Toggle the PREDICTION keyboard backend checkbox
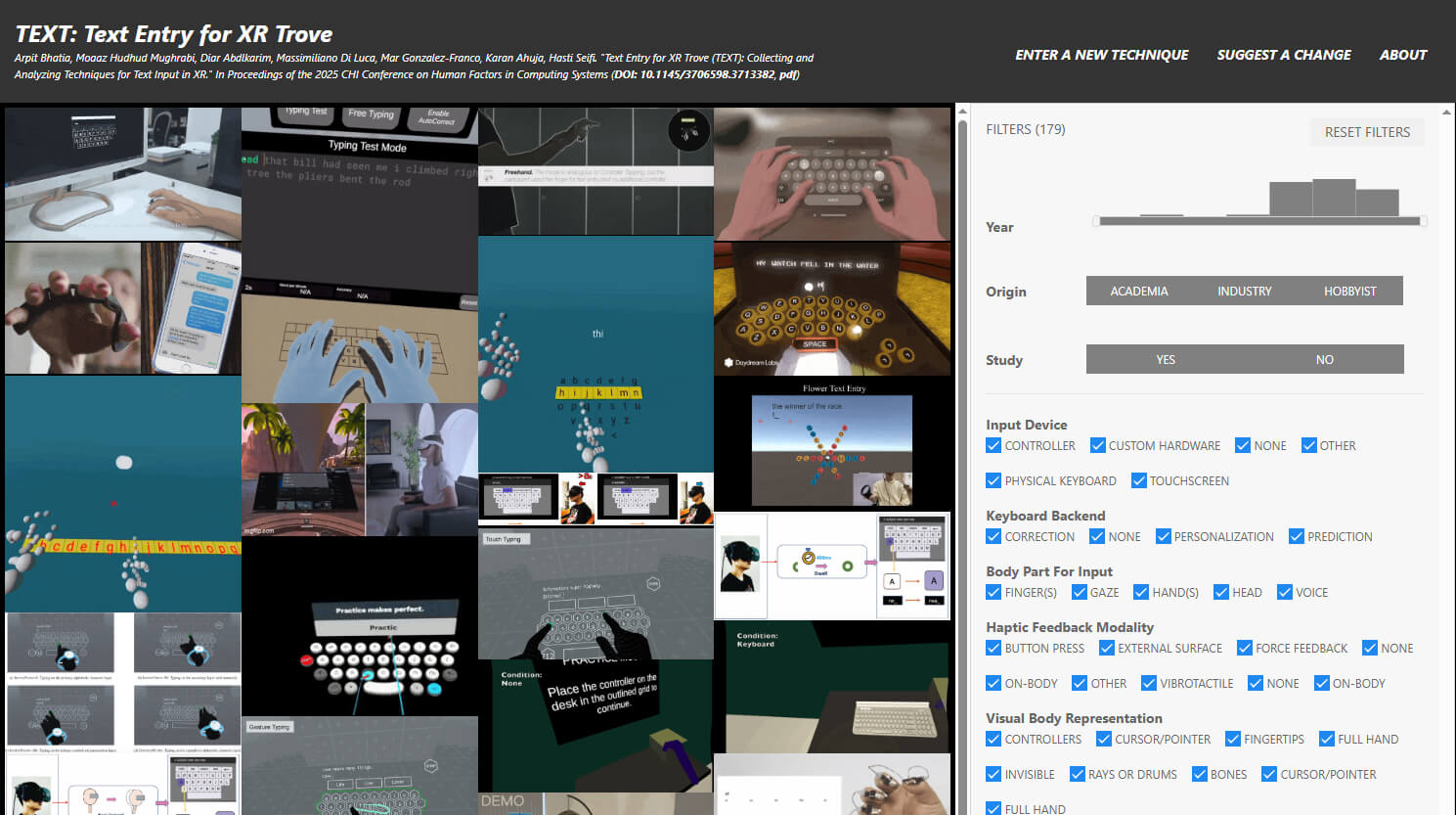 click(x=1297, y=537)
